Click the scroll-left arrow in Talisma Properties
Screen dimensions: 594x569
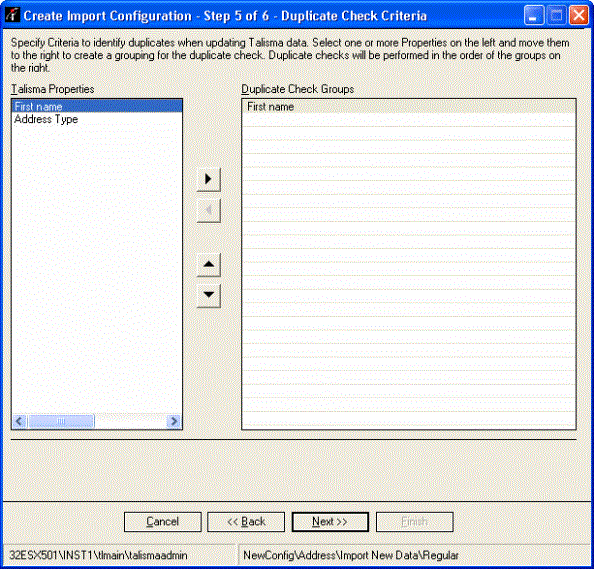tap(20, 421)
